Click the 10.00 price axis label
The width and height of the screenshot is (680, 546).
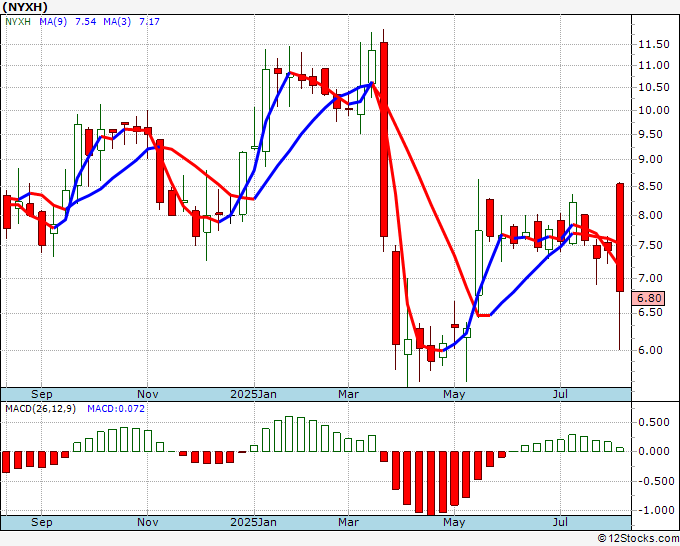click(654, 110)
